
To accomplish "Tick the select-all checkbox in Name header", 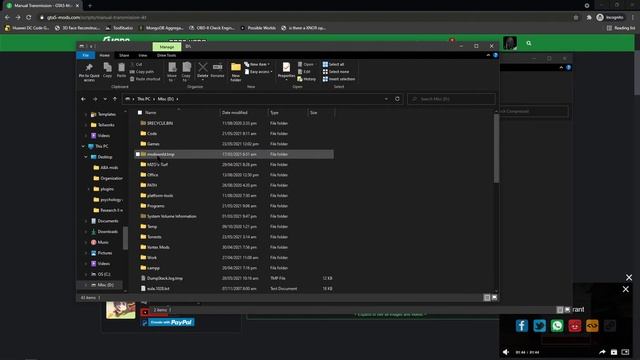I will [140, 113].
